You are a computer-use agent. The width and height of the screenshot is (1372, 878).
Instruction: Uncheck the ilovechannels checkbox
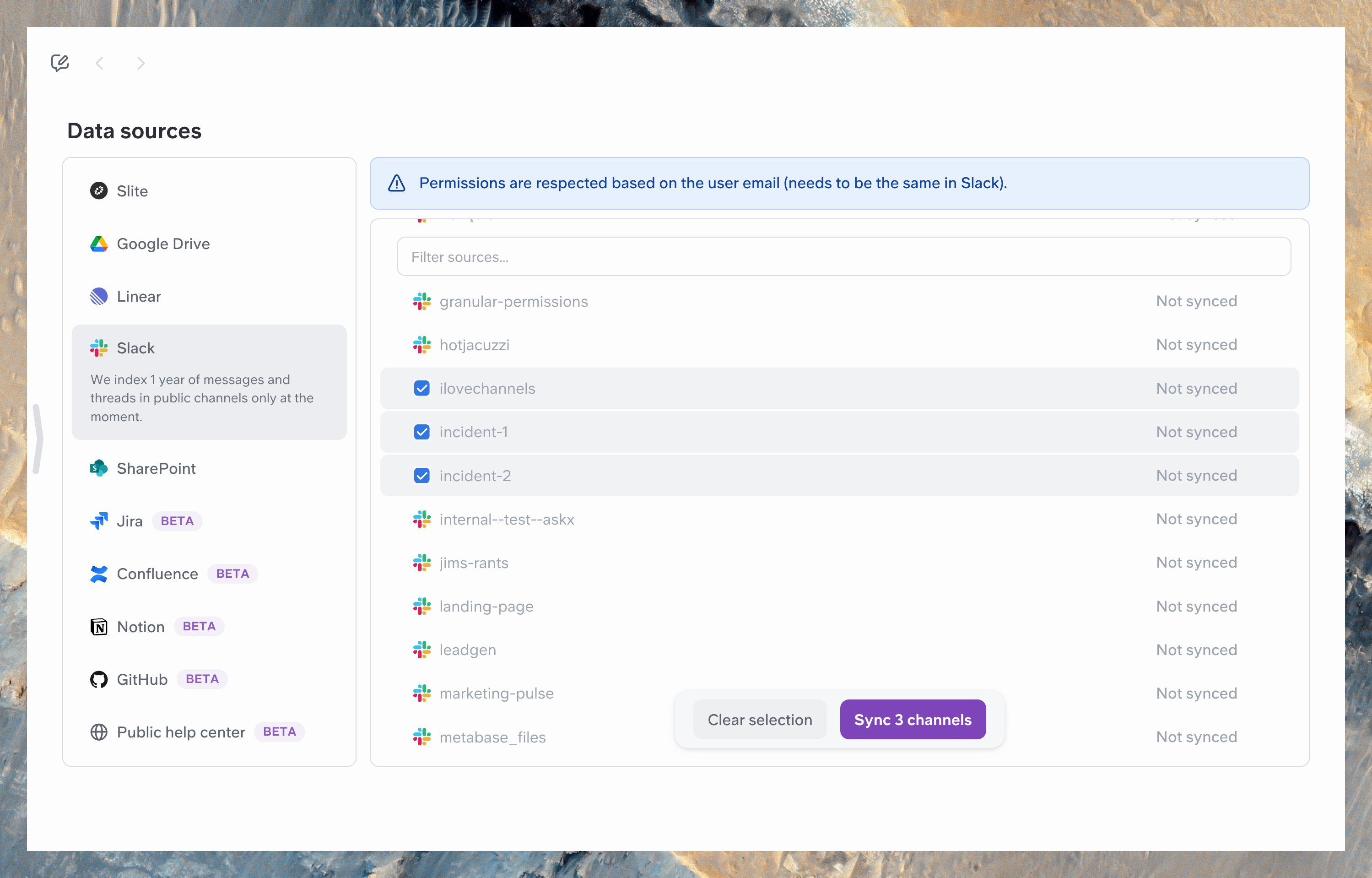422,388
